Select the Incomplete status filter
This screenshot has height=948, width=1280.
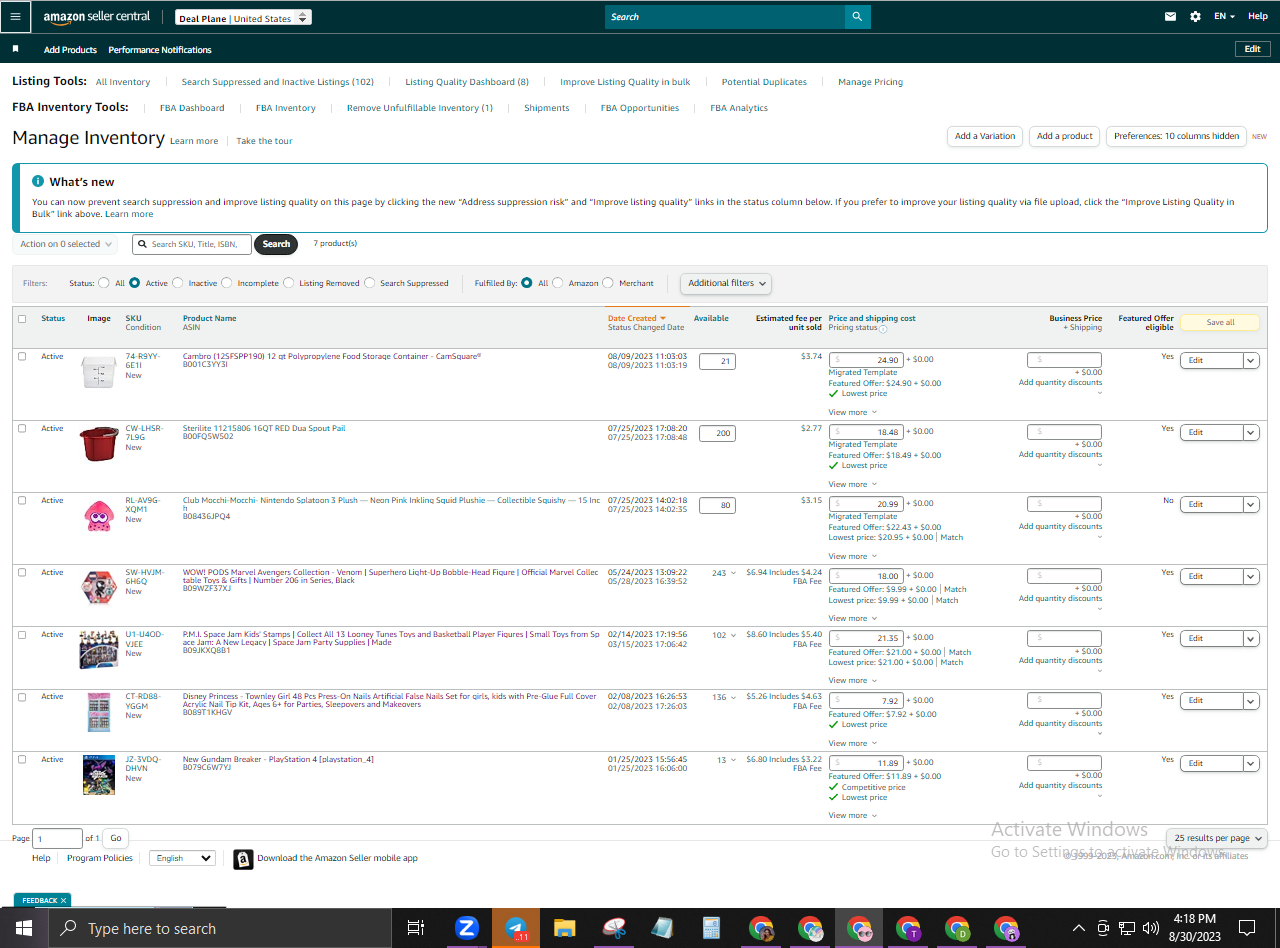226,283
